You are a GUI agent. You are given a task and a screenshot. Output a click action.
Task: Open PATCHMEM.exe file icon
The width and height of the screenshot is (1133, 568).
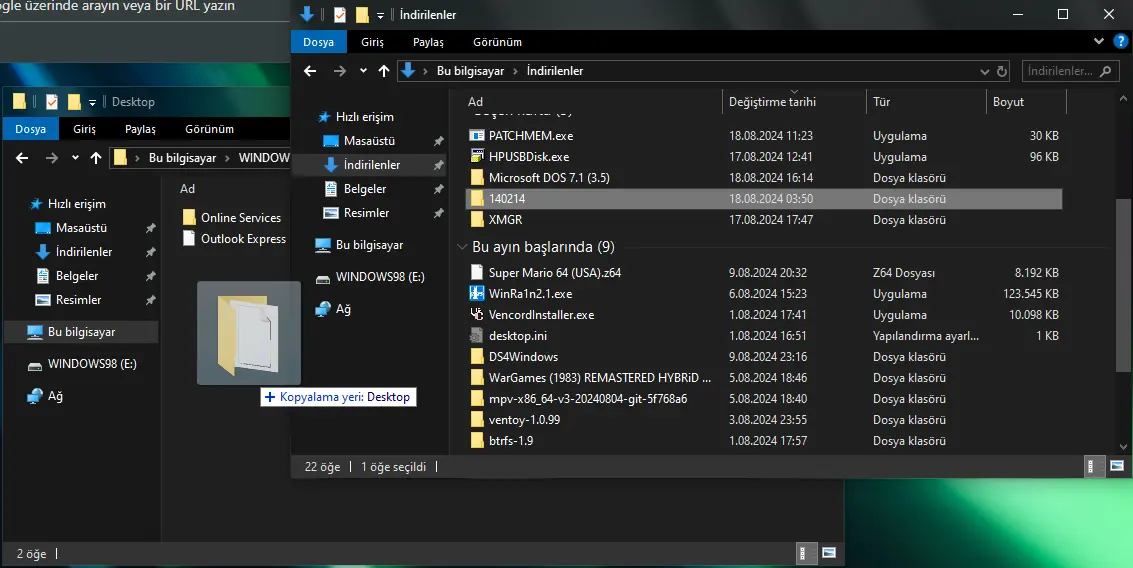[x=477, y=135]
